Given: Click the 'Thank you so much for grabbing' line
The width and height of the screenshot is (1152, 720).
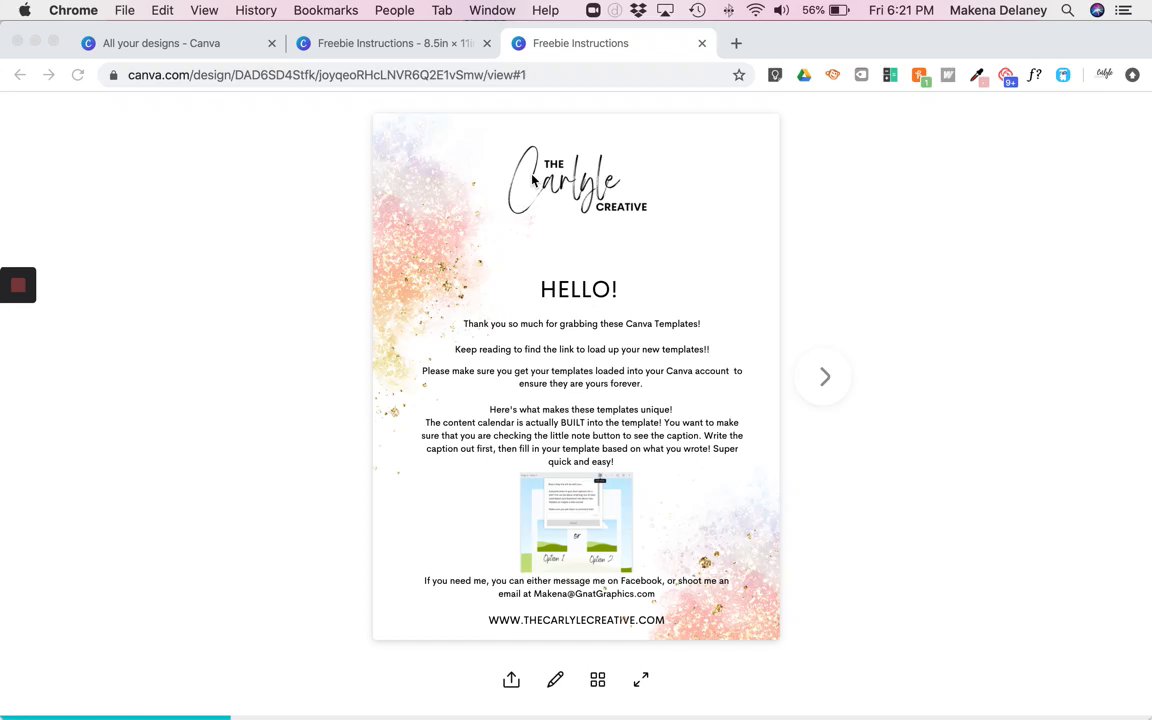Looking at the screenshot, I should pyautogui.click(x=581, y=323).
